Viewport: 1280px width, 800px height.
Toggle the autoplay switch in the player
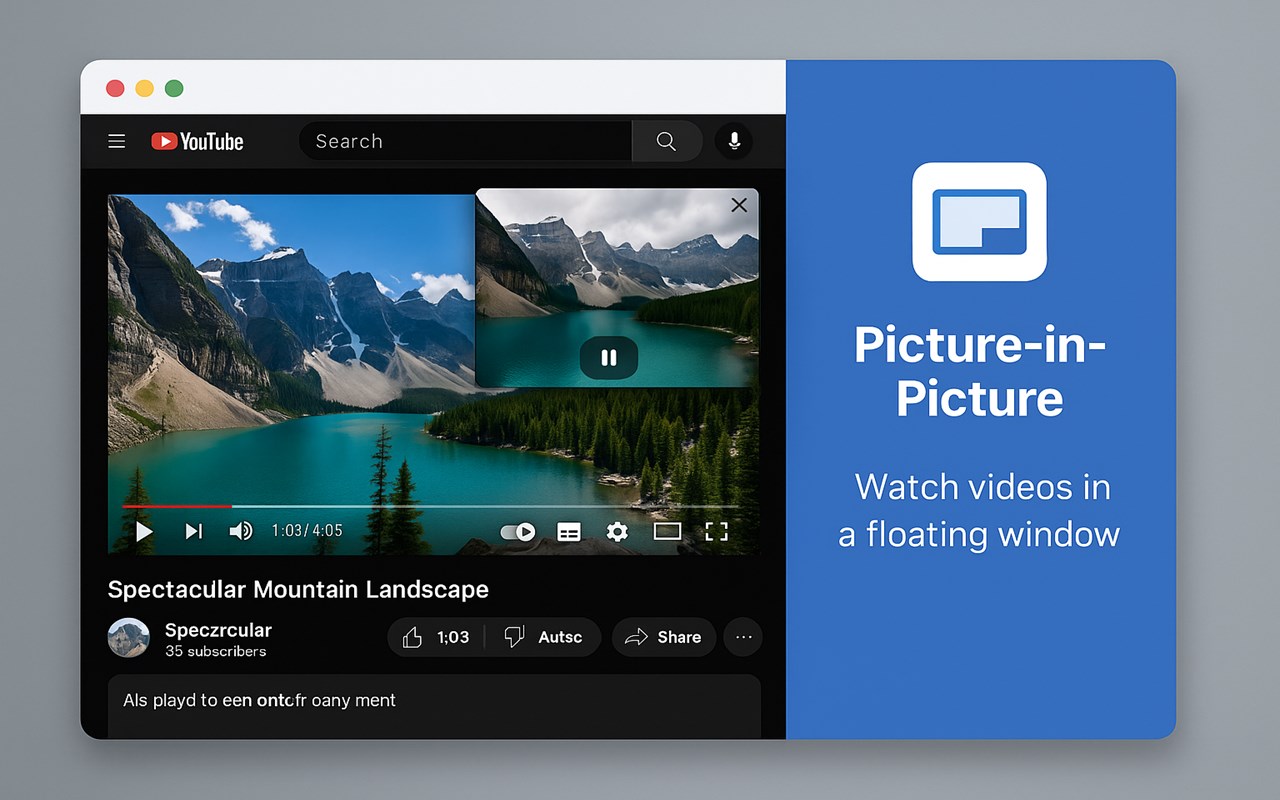pos(517,531)
